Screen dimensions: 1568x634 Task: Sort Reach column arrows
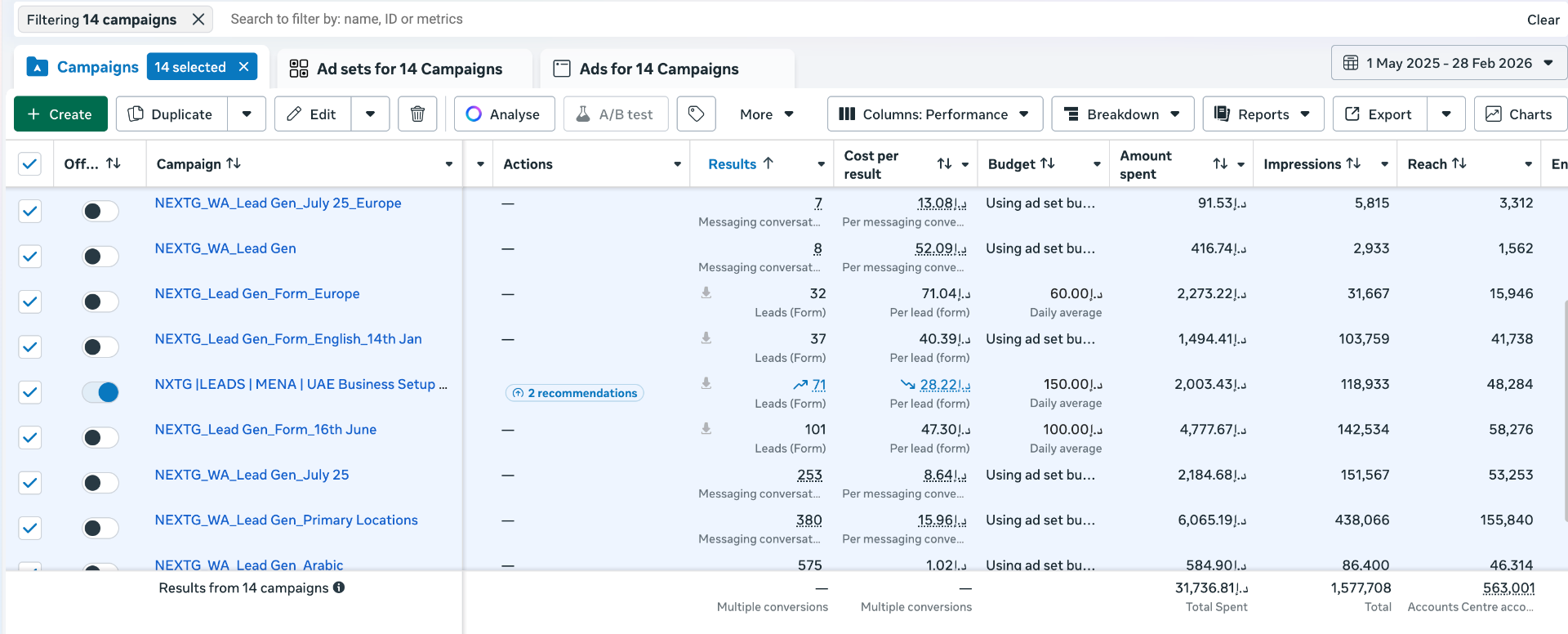pos(1459,163)
